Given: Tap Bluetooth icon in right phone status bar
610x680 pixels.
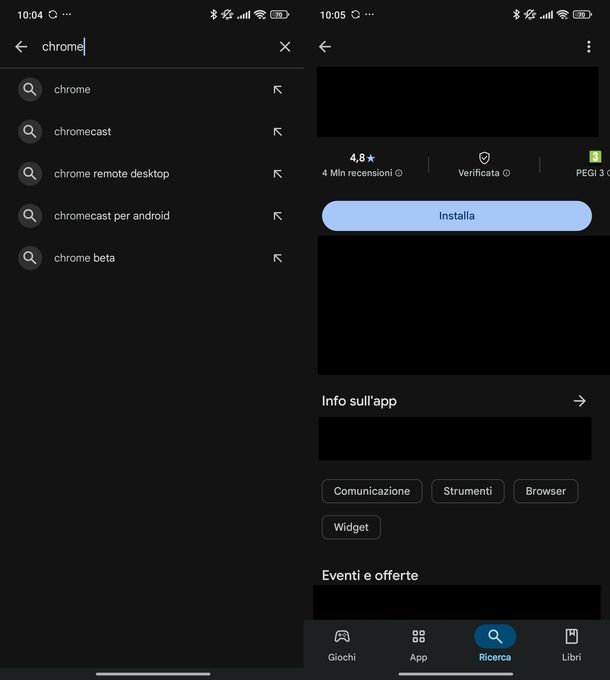Looking at the screenshot, I should click(516, 15).
